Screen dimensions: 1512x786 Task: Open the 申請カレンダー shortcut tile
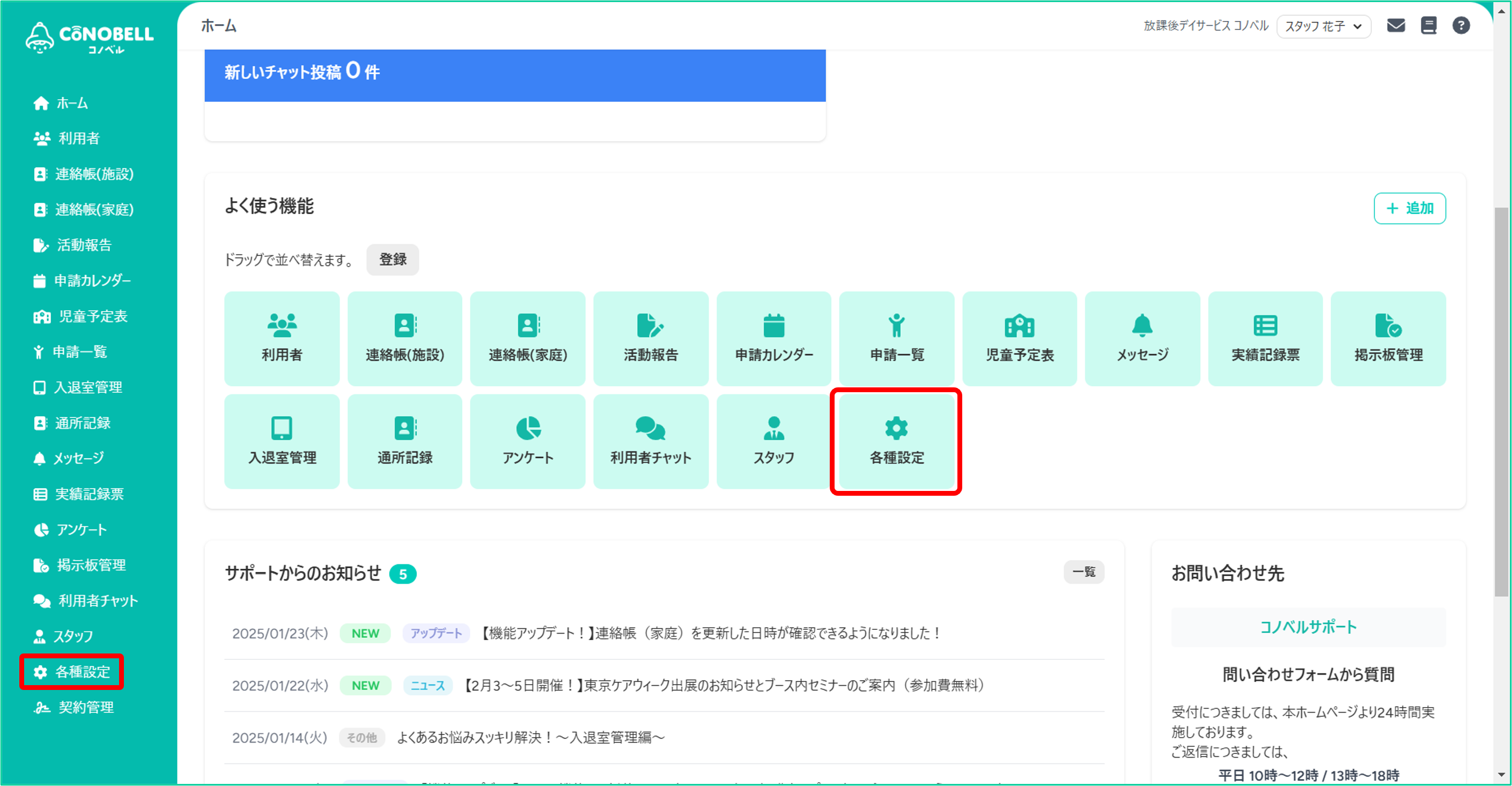coord(773,339)
